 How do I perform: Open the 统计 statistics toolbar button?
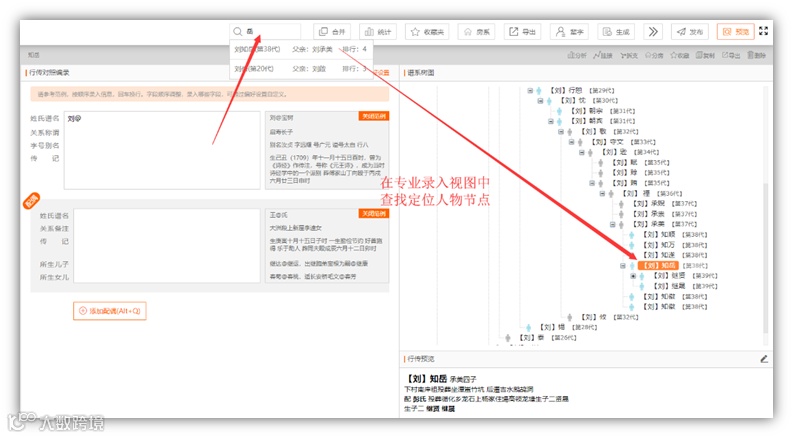point(378,31)
